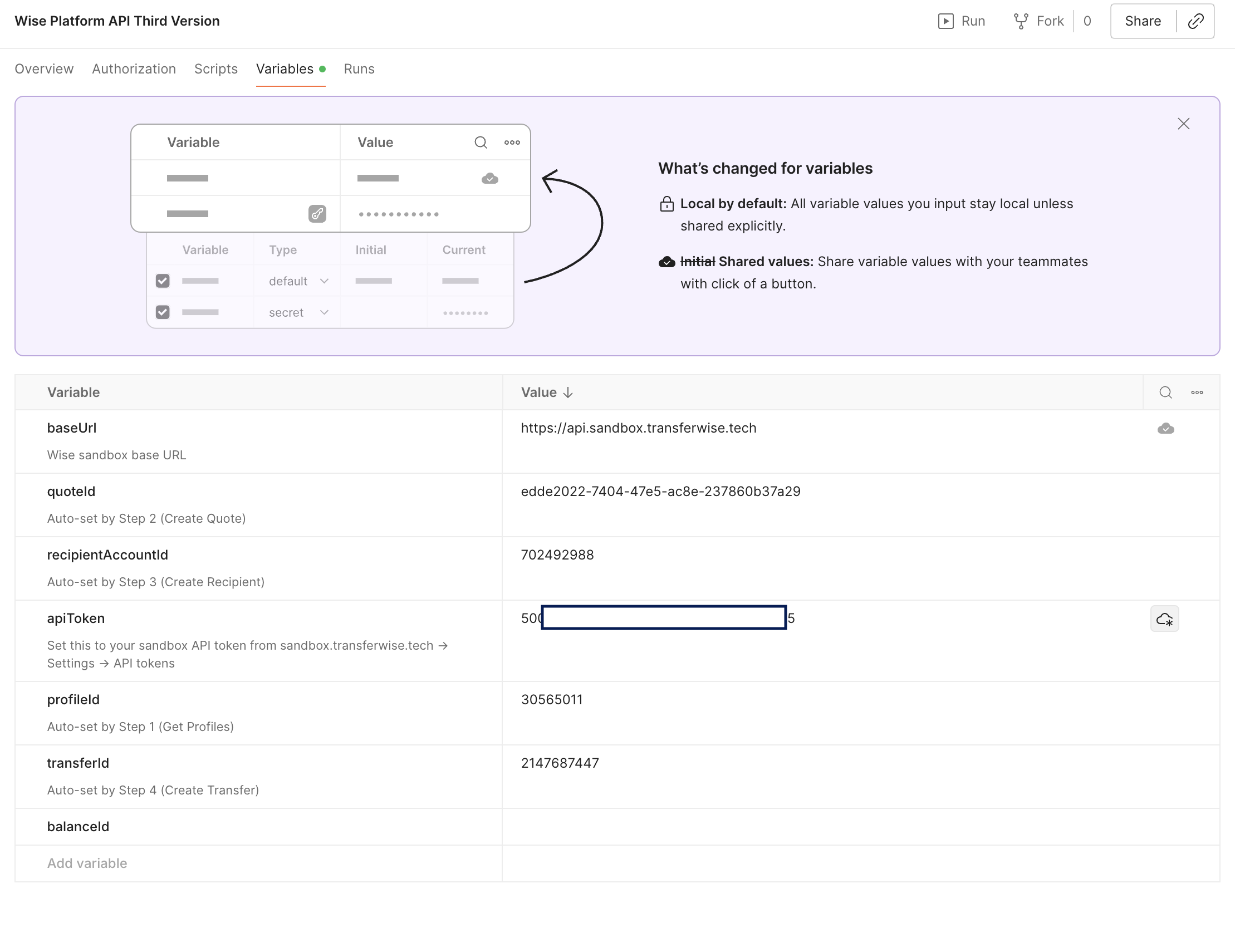
Task: Edit description Wise sandbox base URL
Action: [x=116, y=455]
